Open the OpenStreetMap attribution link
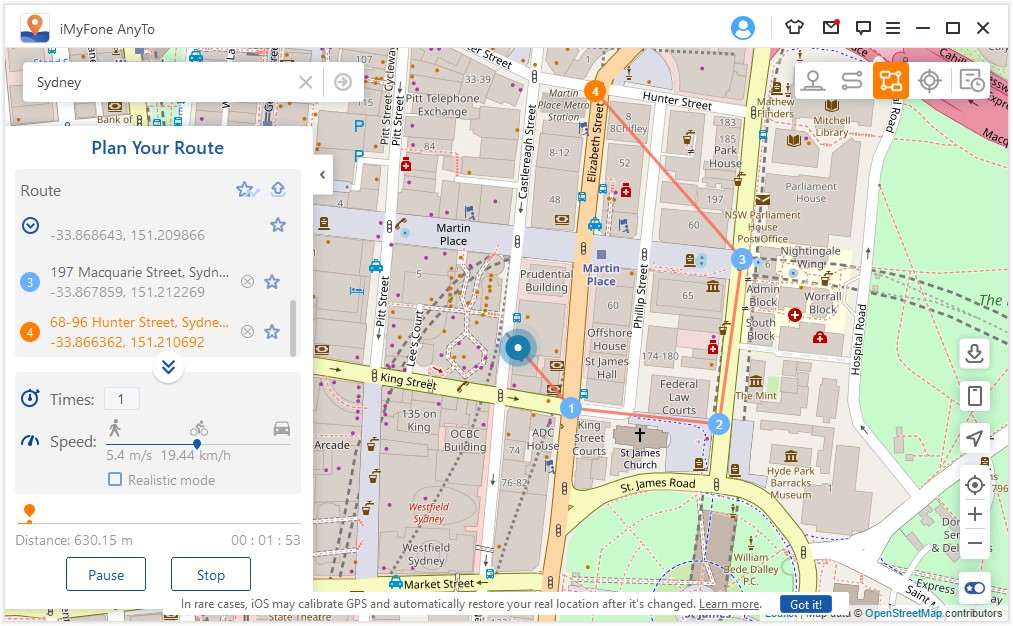 pos(903,613)
